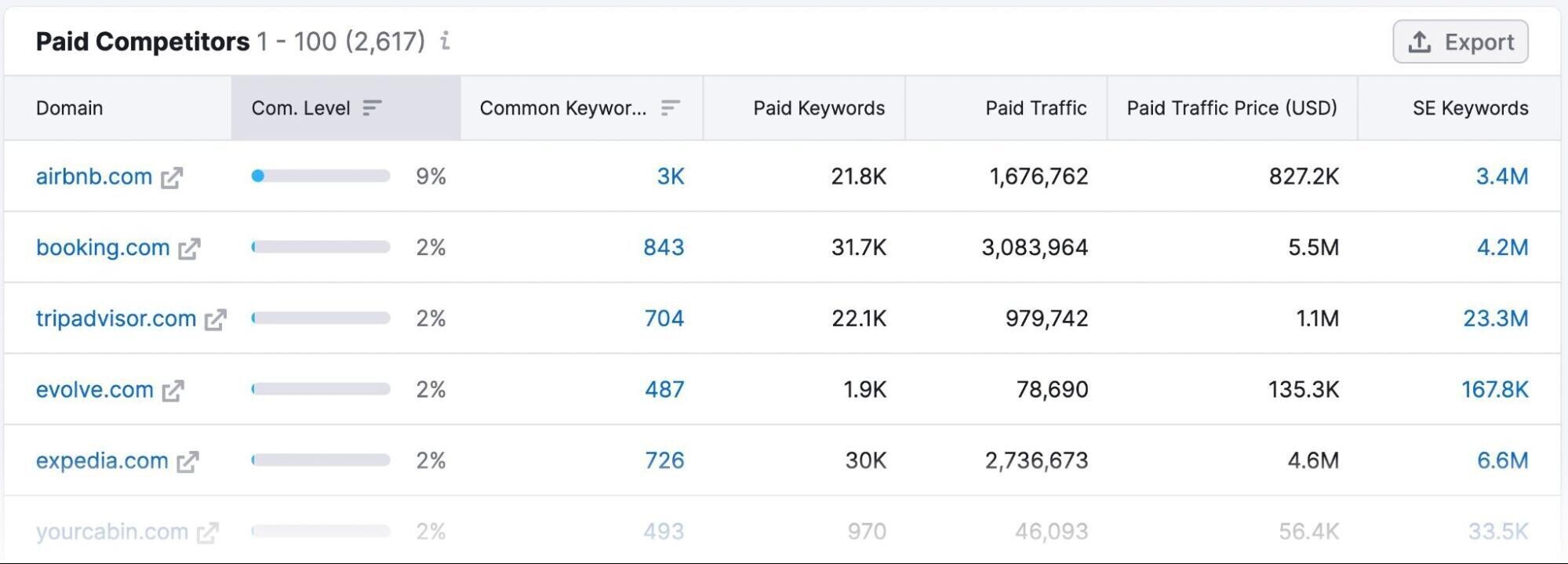Screen dimensions: 1568x564
Task: Select expedia.com paid traffic value 2,736,673
Action: coord(1037,460)
